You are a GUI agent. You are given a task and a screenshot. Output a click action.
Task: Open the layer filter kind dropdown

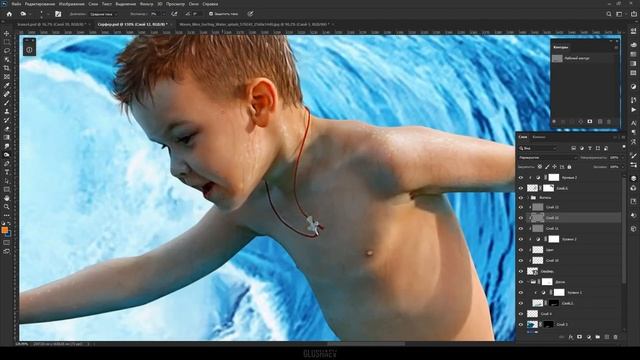coord(538,148)
